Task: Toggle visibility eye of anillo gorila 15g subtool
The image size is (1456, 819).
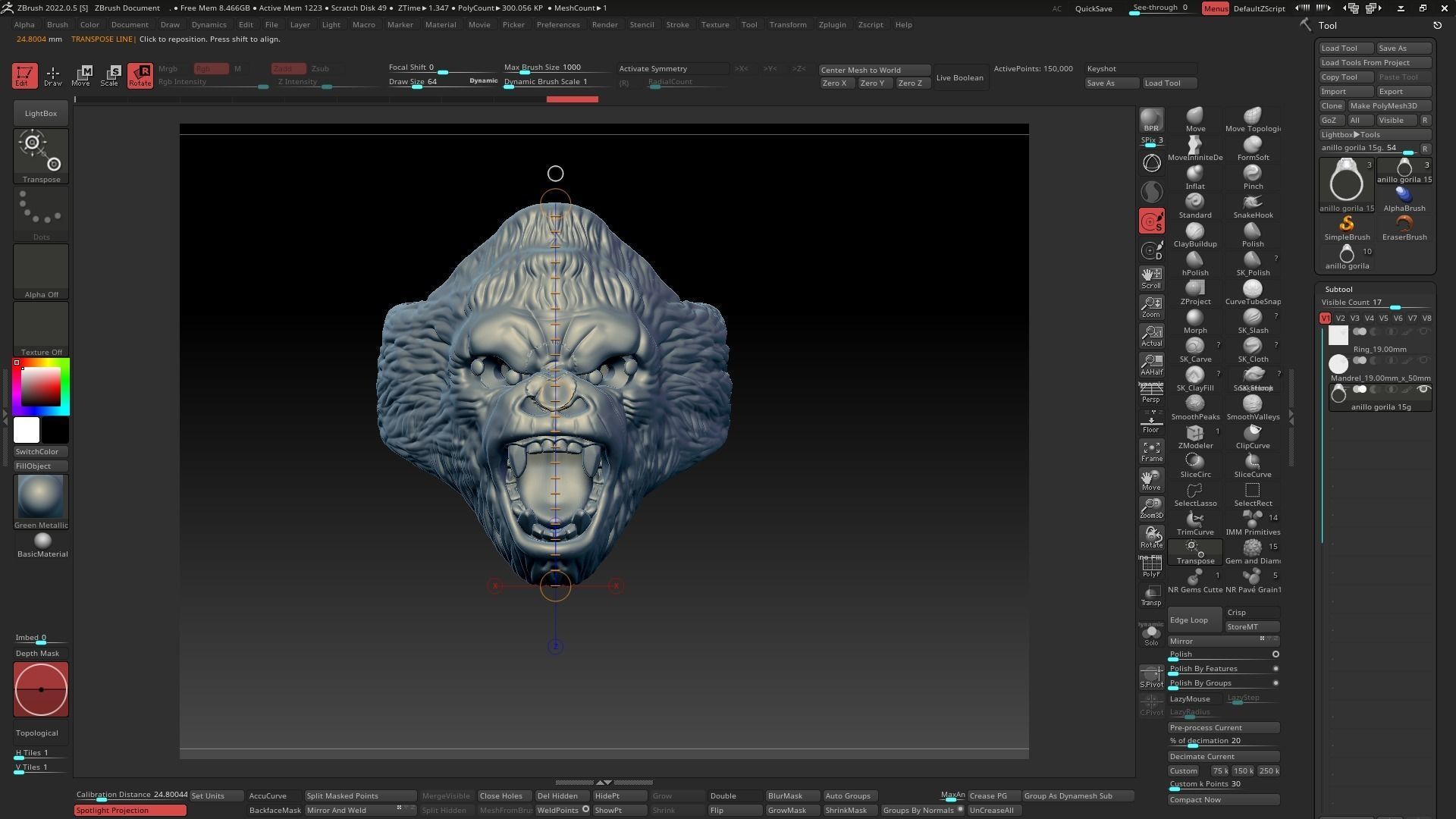Action: [x=1423, y=390]
